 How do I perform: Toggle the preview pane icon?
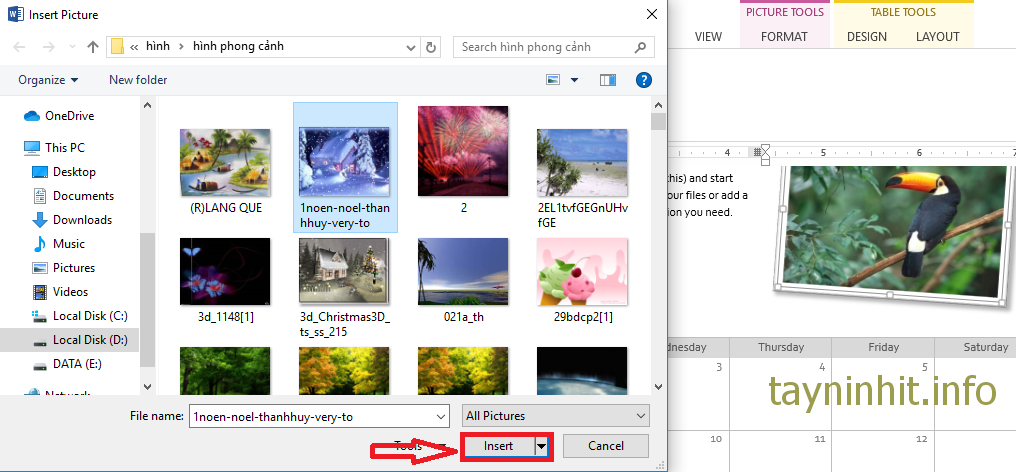pyautogui.click(x=607, y=80)
